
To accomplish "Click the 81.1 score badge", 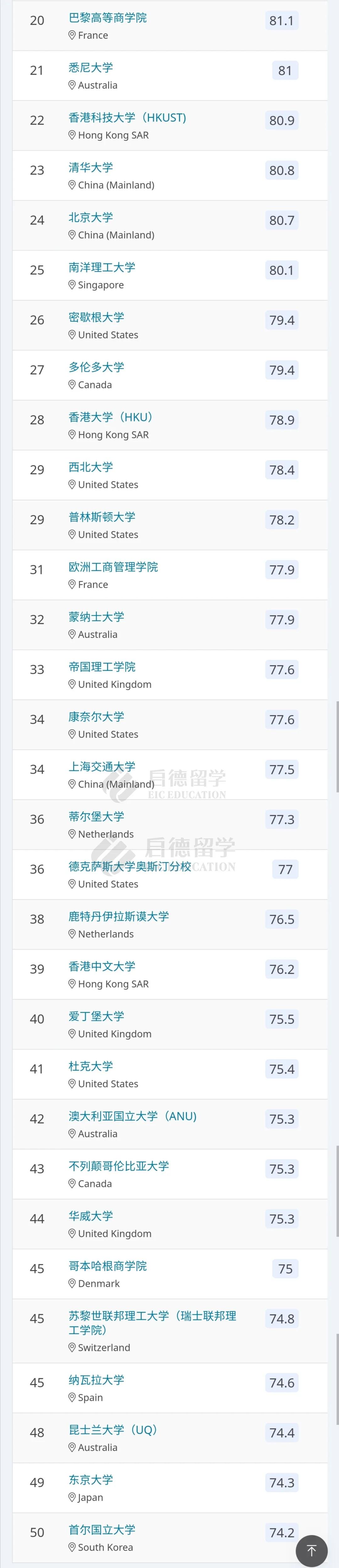I will tap(282, 21).
